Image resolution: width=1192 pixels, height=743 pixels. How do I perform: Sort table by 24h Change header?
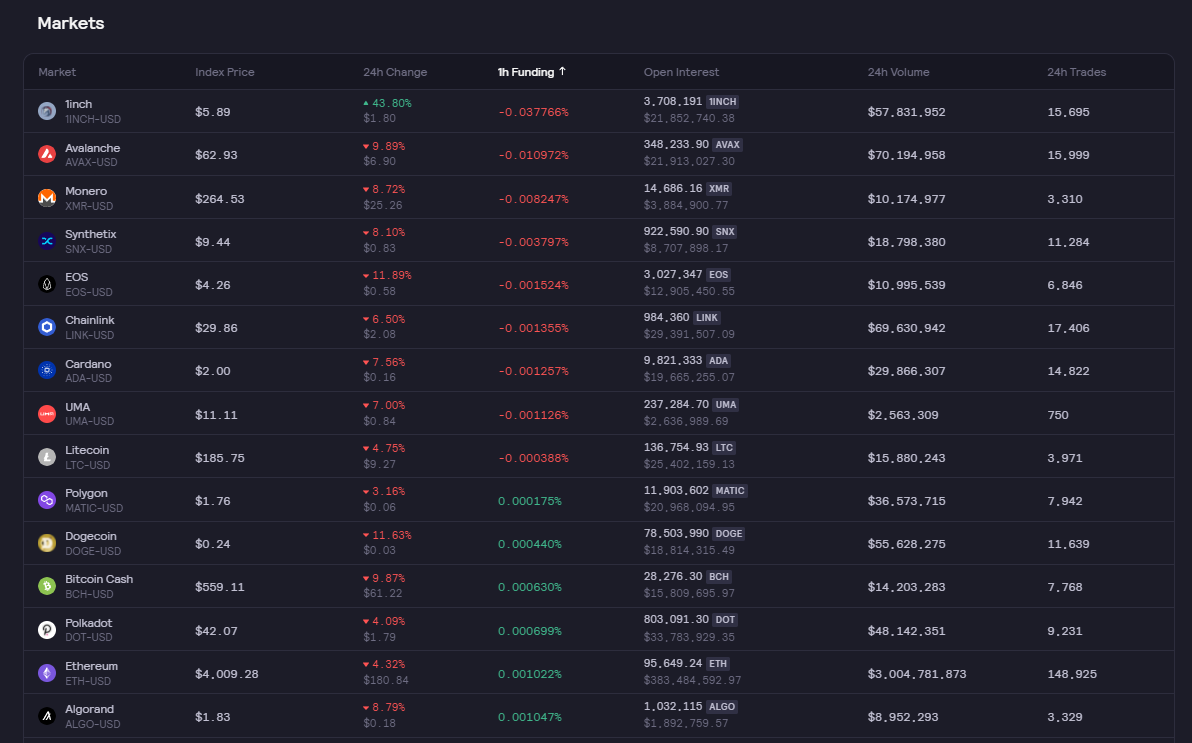(x=395, y=72)
